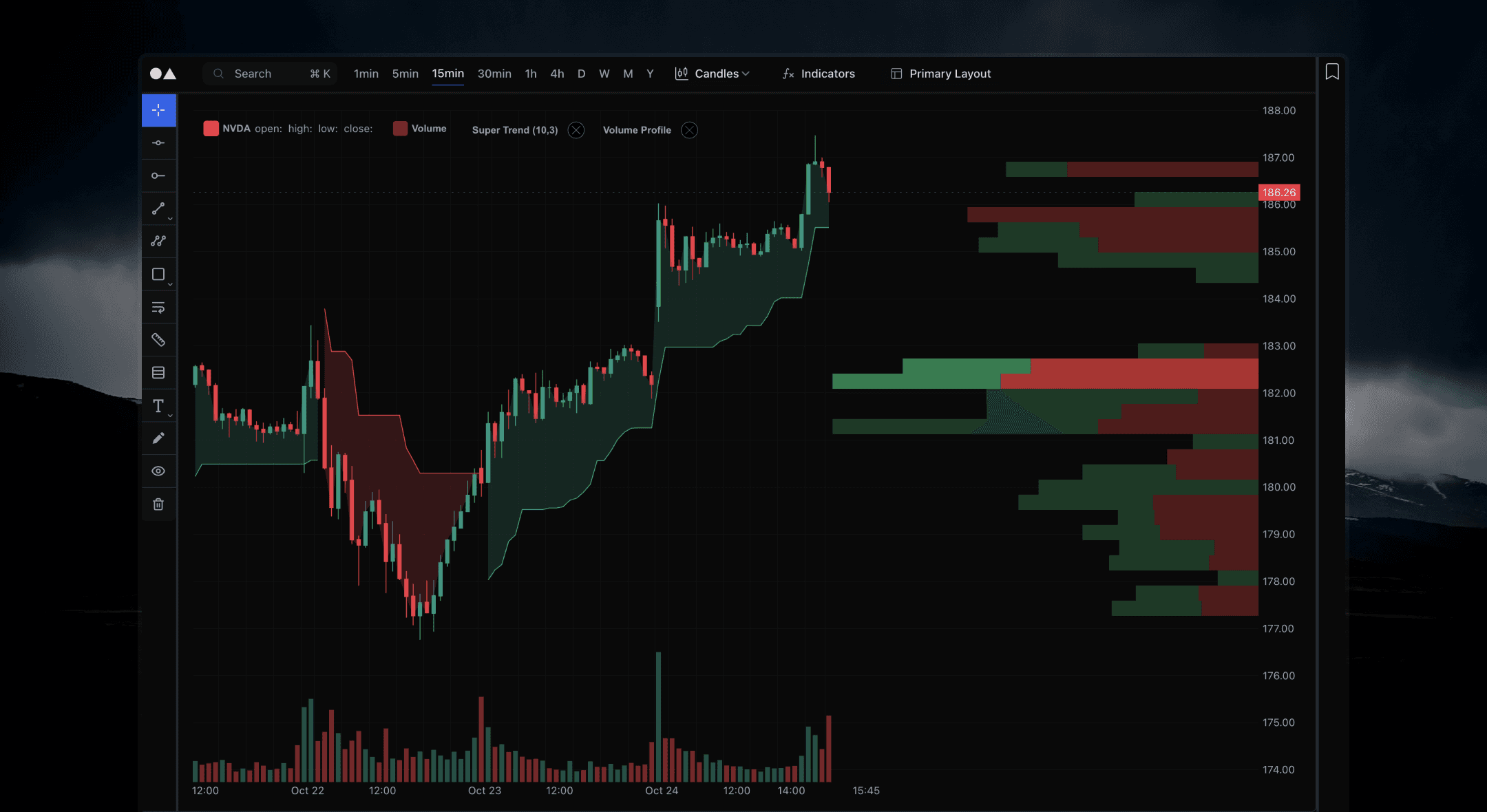Open the measure ruler tool
1487x812 pixels.
159,339
